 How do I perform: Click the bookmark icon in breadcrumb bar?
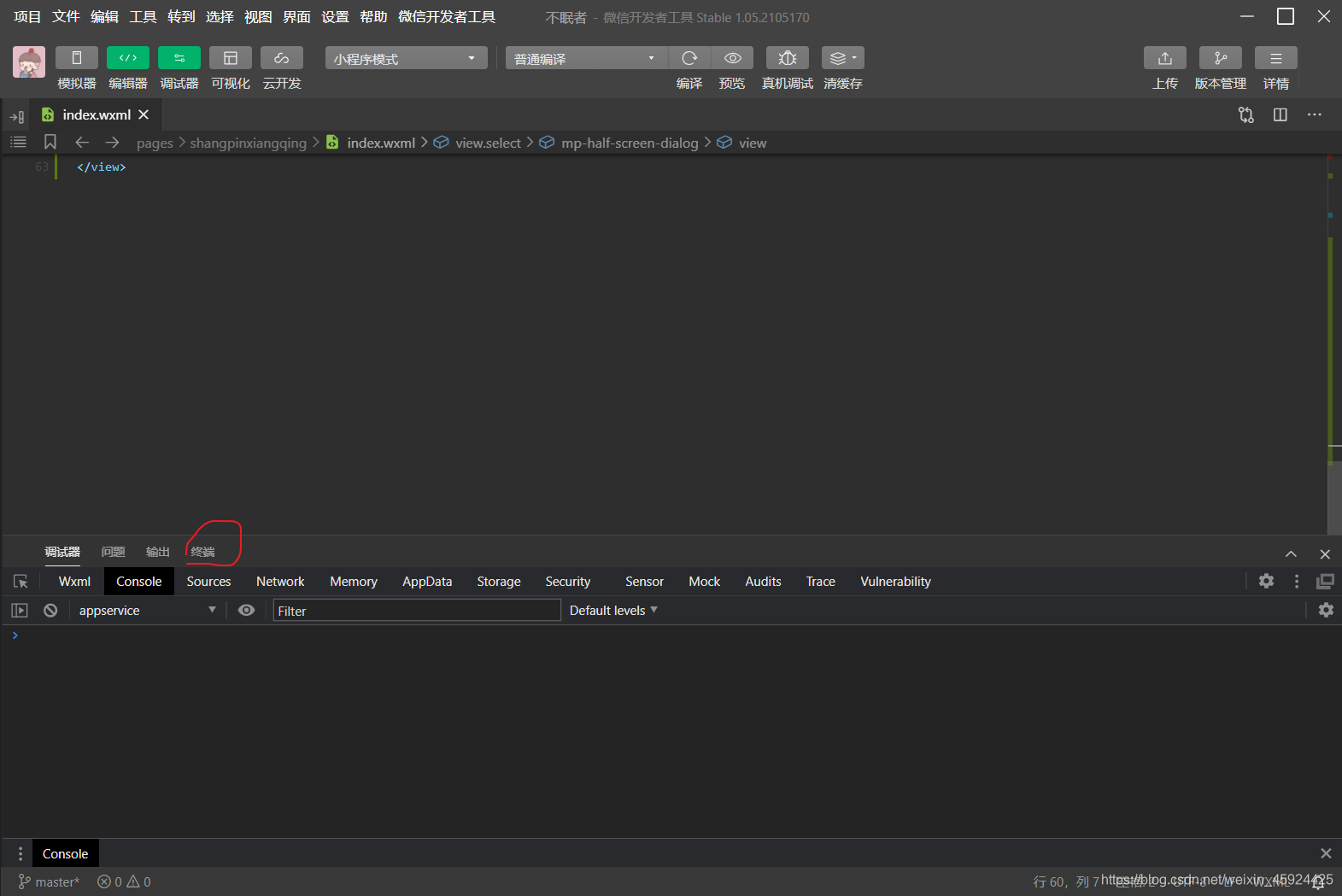point(50,142)
